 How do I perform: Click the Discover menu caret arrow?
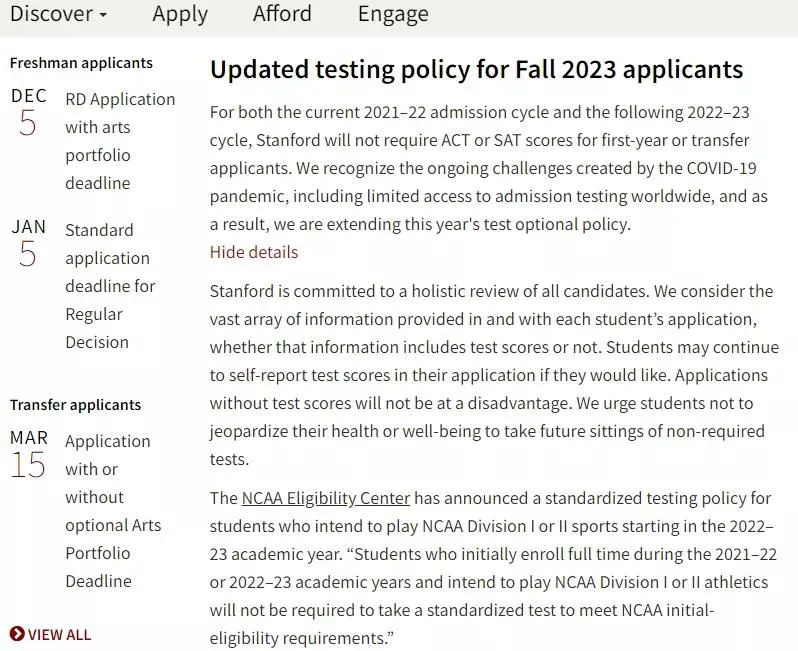pos(103,16)
